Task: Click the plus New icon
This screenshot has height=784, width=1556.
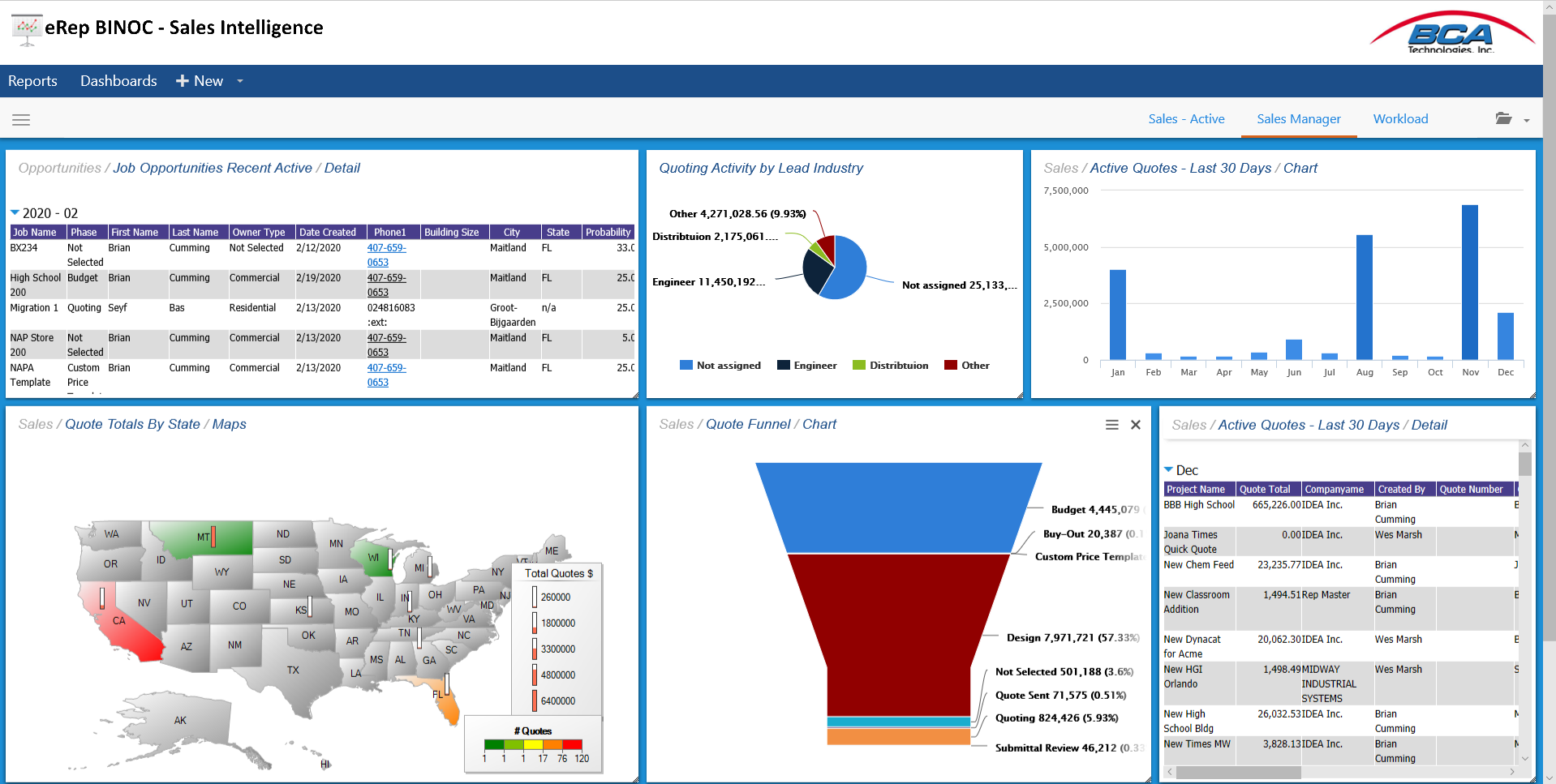Action: click(183, 81)
